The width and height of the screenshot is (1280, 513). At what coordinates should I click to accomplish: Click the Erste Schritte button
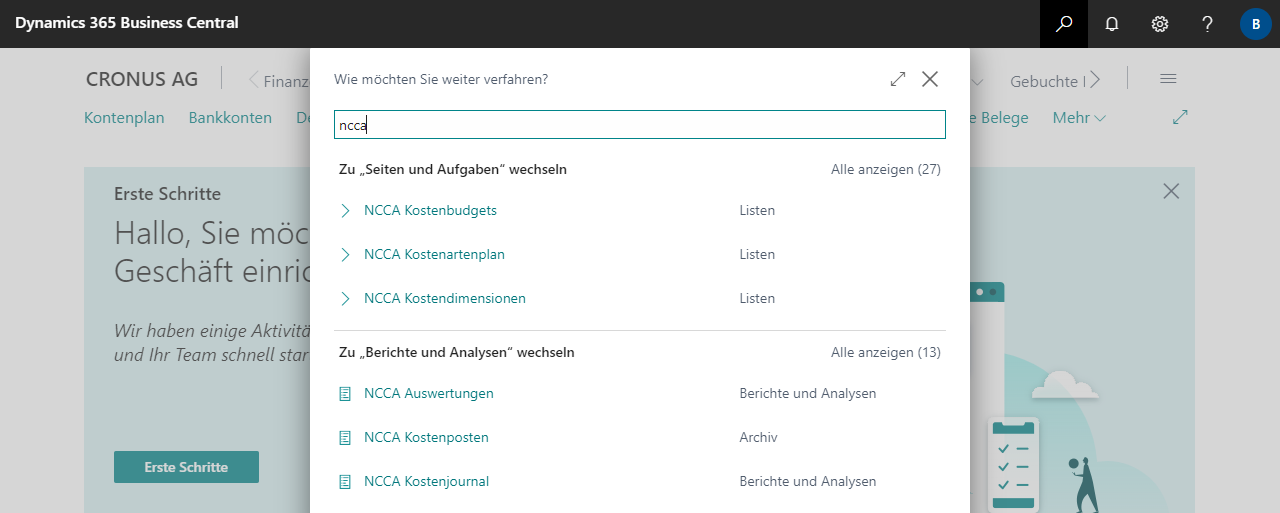pos(186,467)
